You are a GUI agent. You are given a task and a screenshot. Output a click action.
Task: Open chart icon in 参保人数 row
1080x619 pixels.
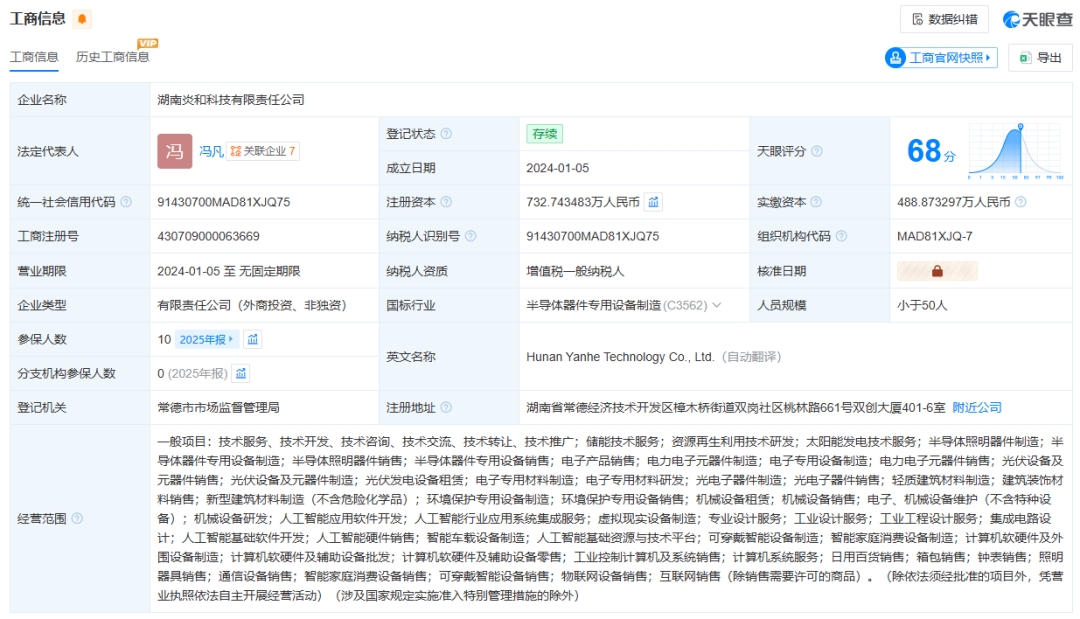pyautogui.click(x=253, y=339)
